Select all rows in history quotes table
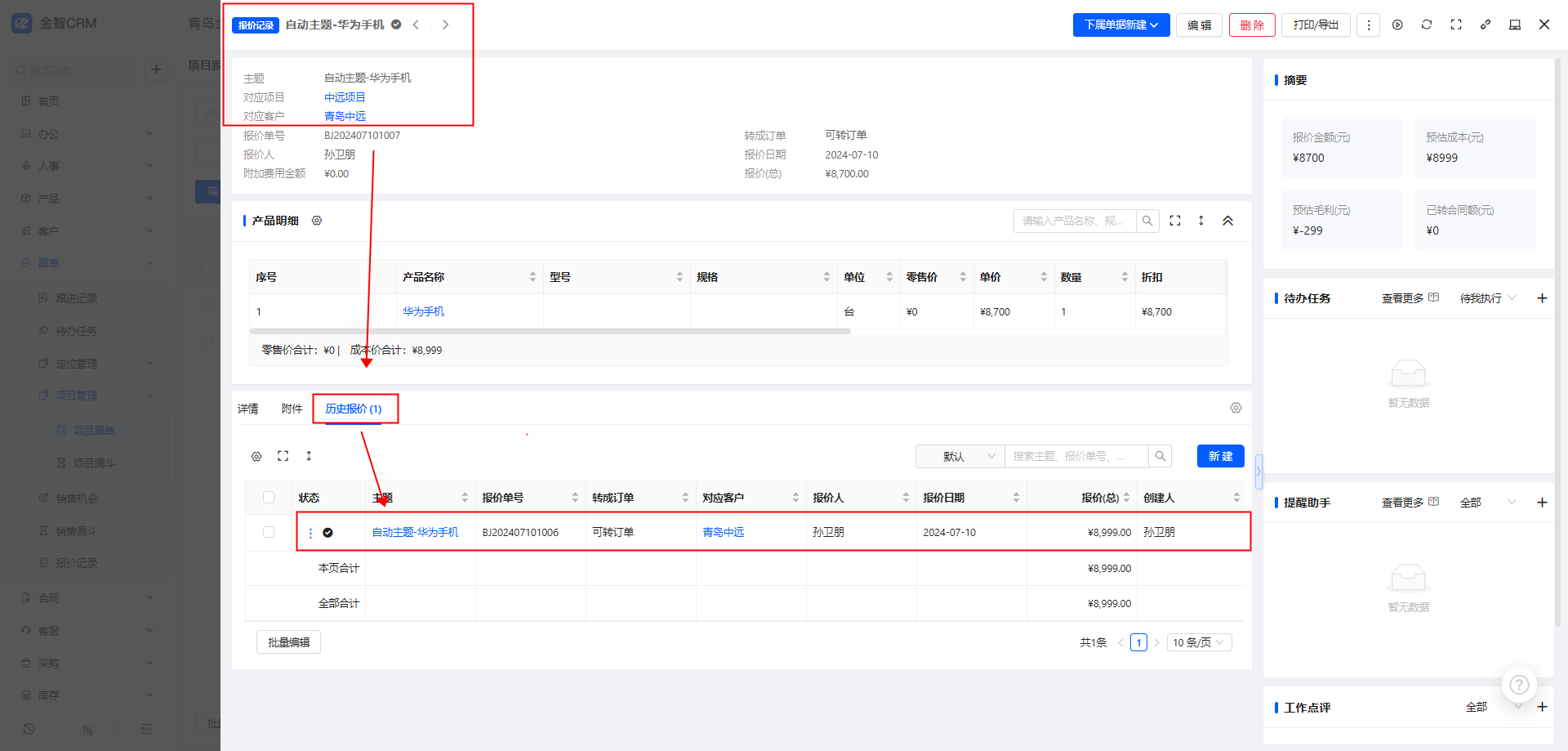This screenshot has width=1568, height=751. tap(269, 497)
